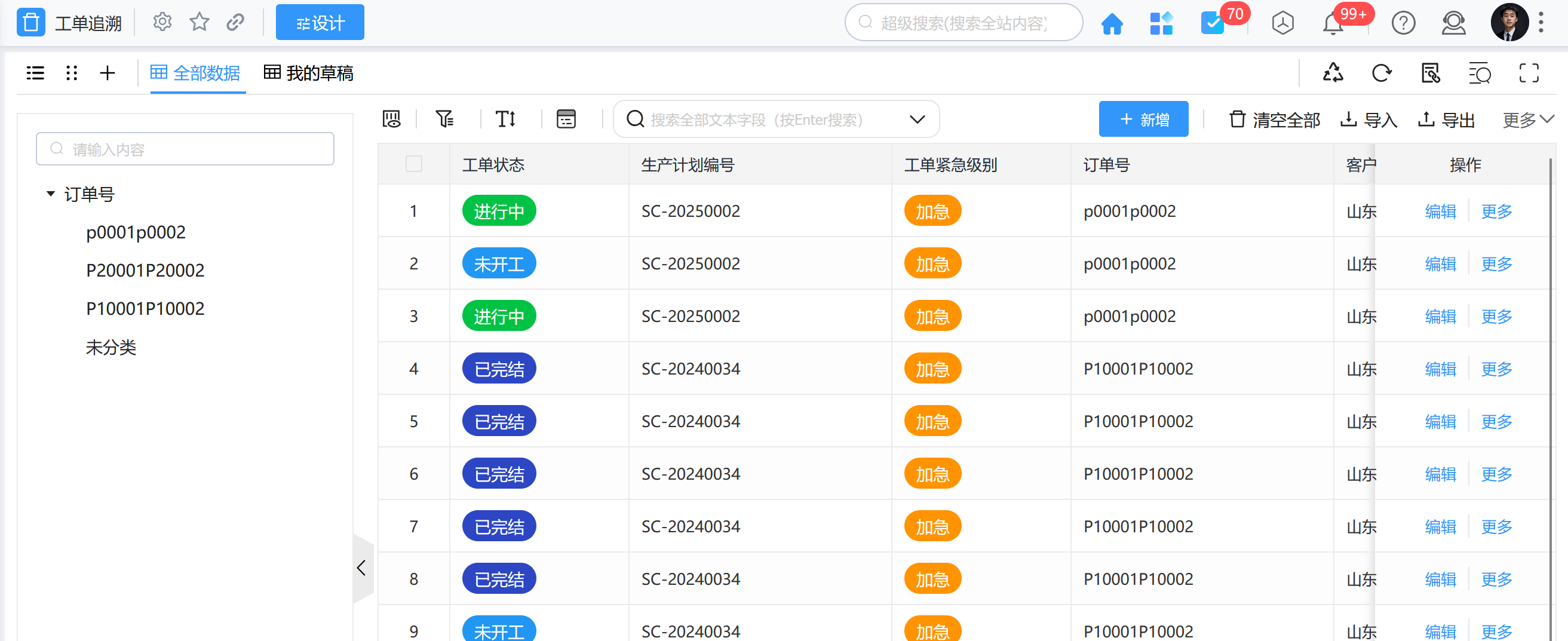Switch to the 我的草稿 tab
The width and height of the screenshot is (1568, 641).
309,73
